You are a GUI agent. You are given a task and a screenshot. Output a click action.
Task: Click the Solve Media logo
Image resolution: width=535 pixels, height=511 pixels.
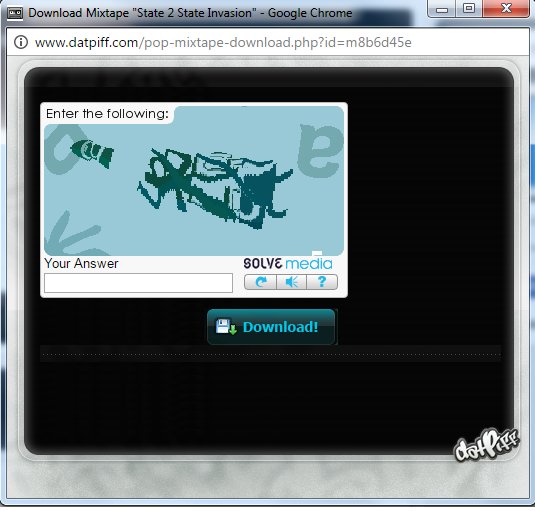tap(288, 263)
